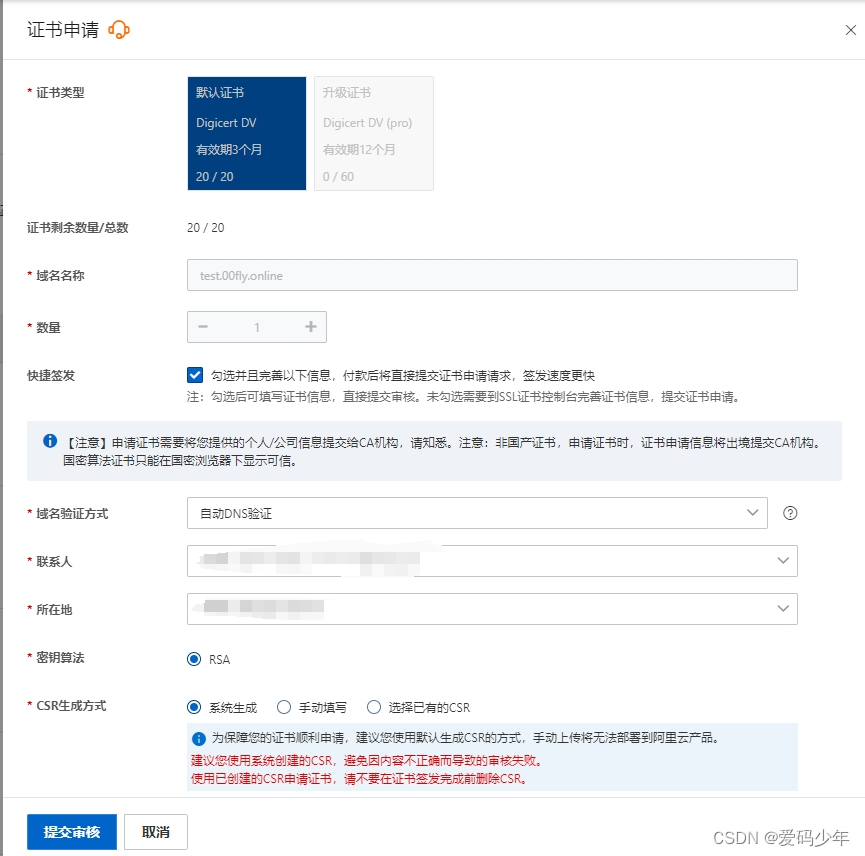Click the 域名名称 input field
865x856 pixels.
coord(492,275)
